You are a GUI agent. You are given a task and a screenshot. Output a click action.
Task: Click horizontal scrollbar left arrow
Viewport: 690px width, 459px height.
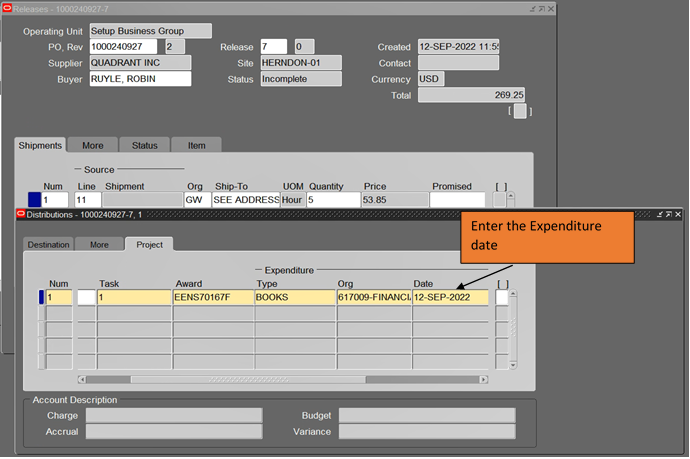tap(82, 379)
